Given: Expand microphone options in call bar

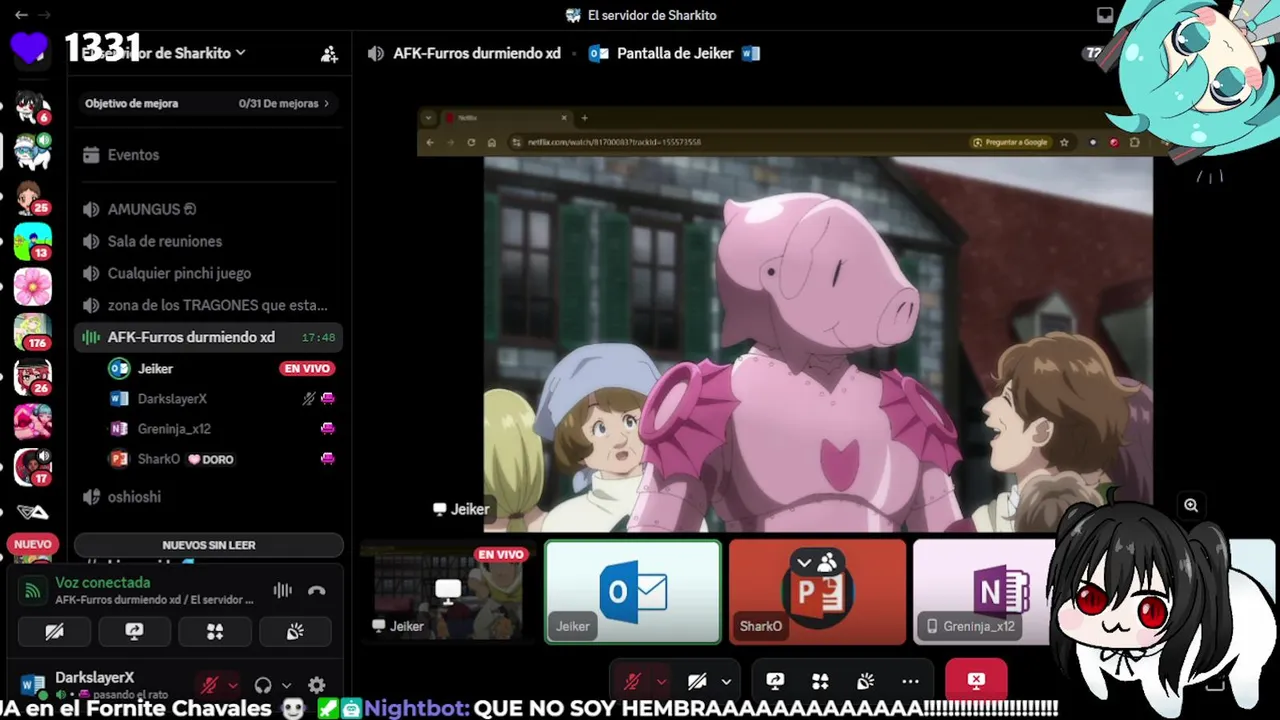Looking at the screenshot, I should pyautogui.click(x=661, y=681).
